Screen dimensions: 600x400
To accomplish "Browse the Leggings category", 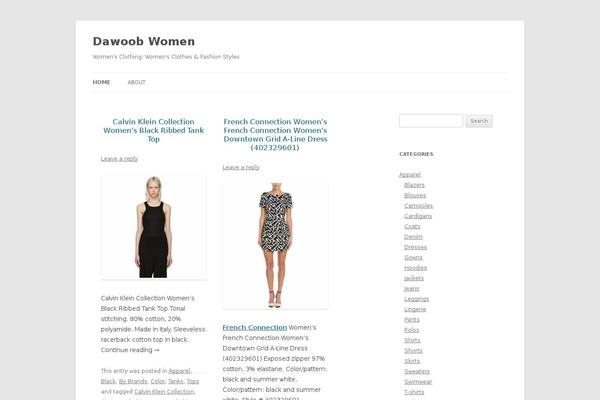I will [x=416, y=299].
